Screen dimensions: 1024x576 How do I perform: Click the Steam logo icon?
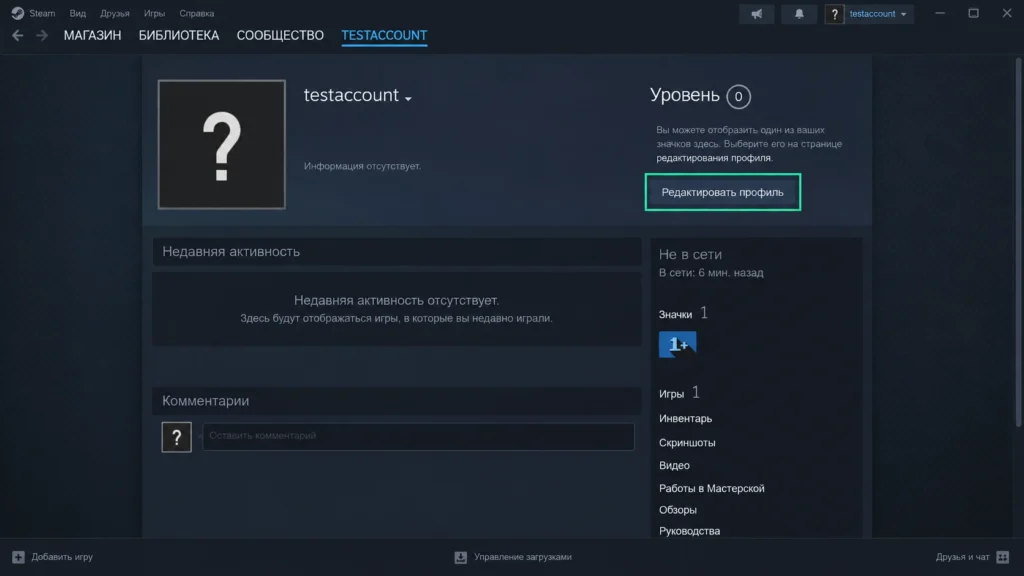[18, 13]
